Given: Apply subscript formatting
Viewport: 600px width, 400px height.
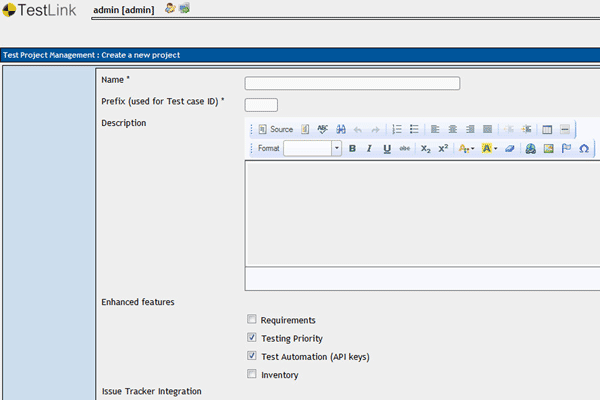Looking at the screenshot, I should pyautogui.click(x=426, y=149).
